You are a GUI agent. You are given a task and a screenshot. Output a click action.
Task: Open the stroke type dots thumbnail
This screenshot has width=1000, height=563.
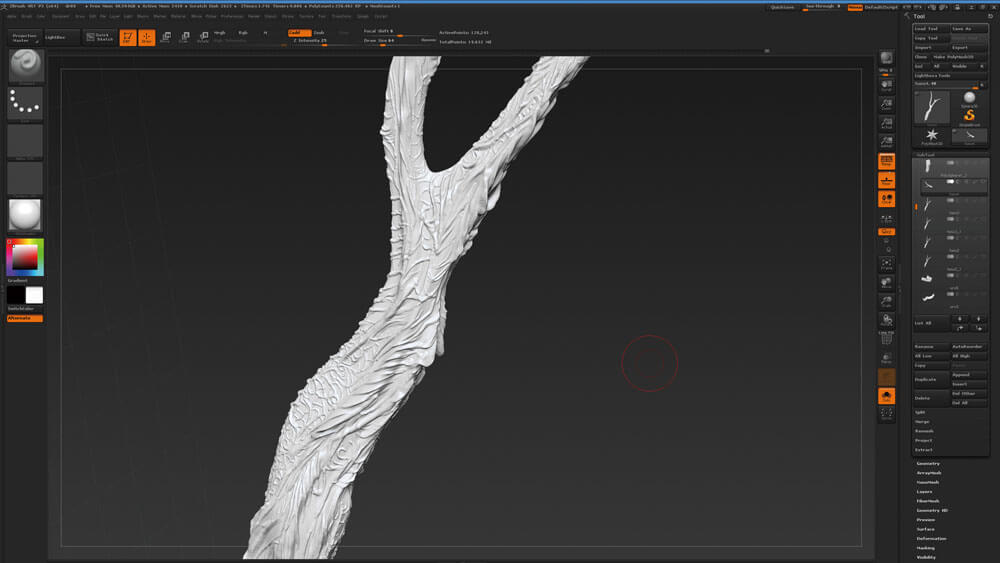tap(26, 103)
